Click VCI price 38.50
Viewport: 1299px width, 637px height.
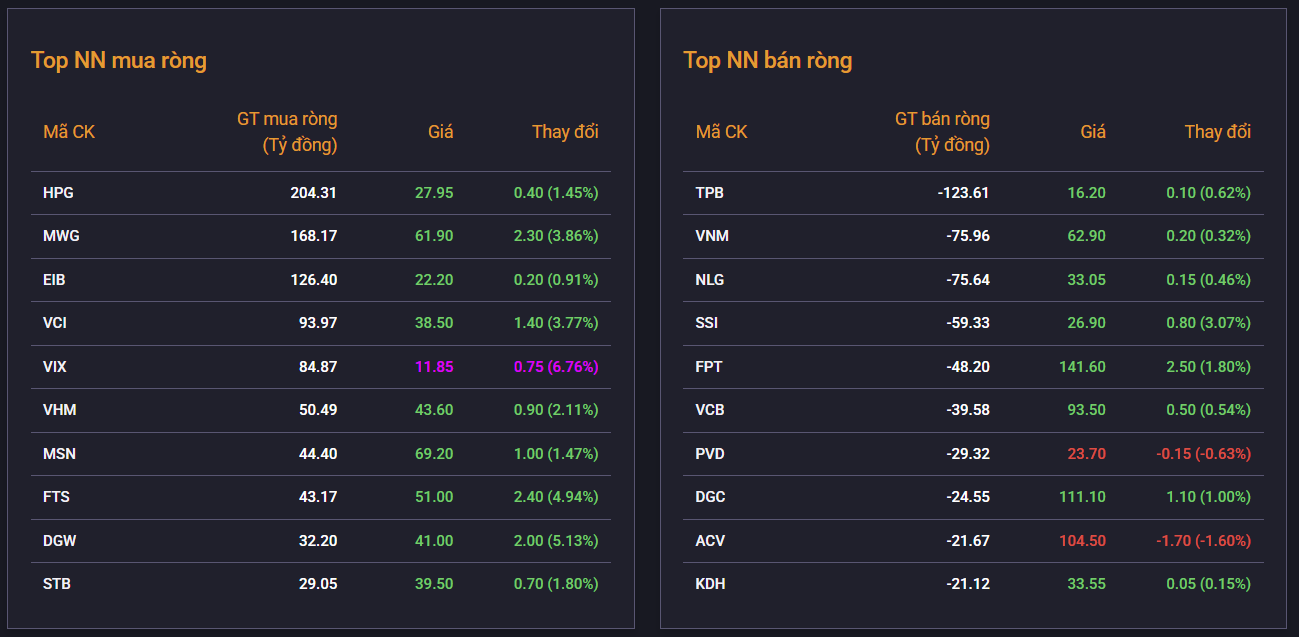[x=434, y=323]
